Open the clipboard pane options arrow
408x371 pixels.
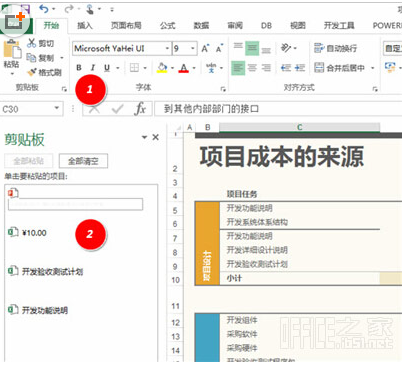point(144,137)
